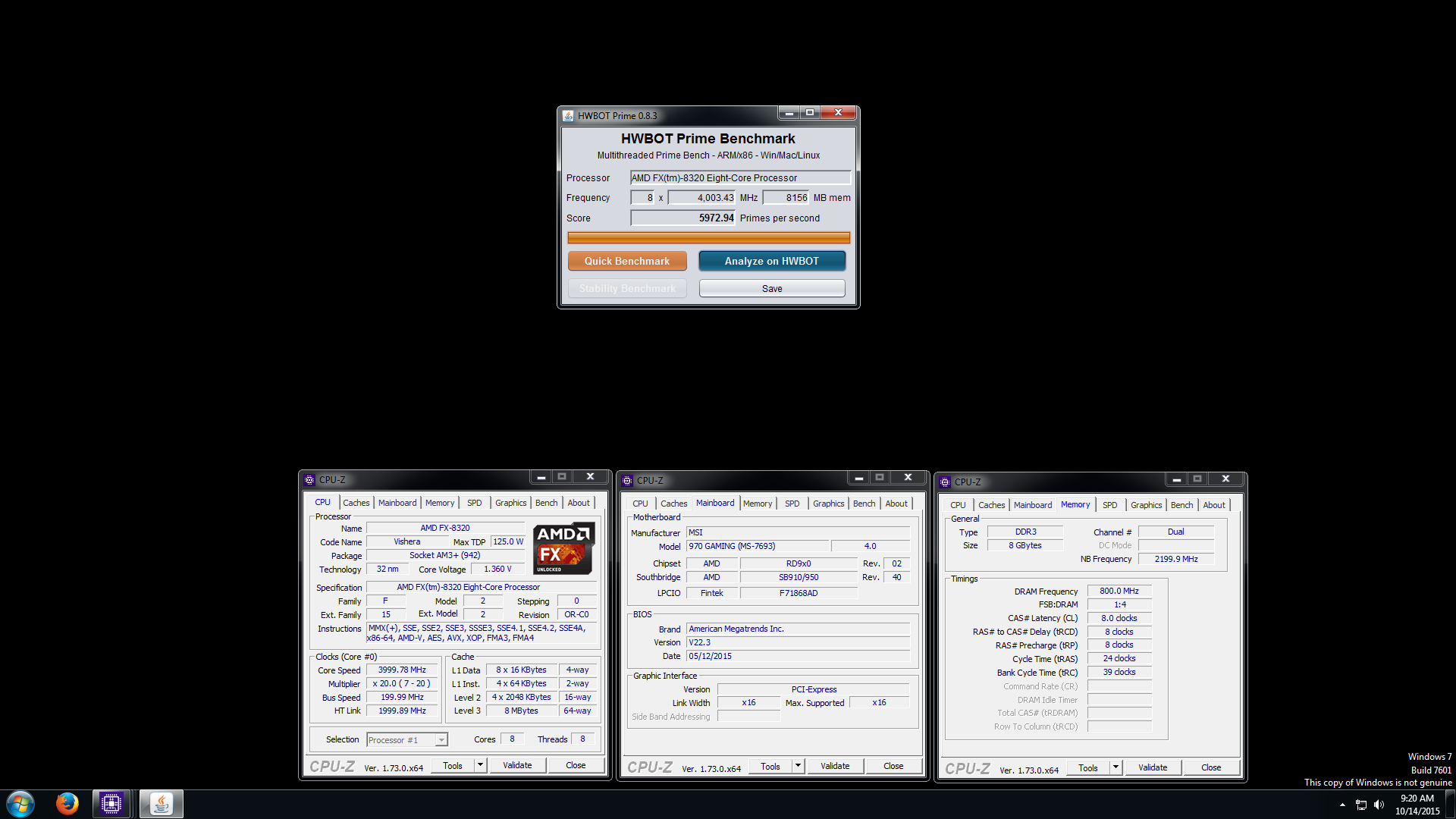1456x819 pixels.
Task: Click the Windows Start orb
Action: (20, 804)
